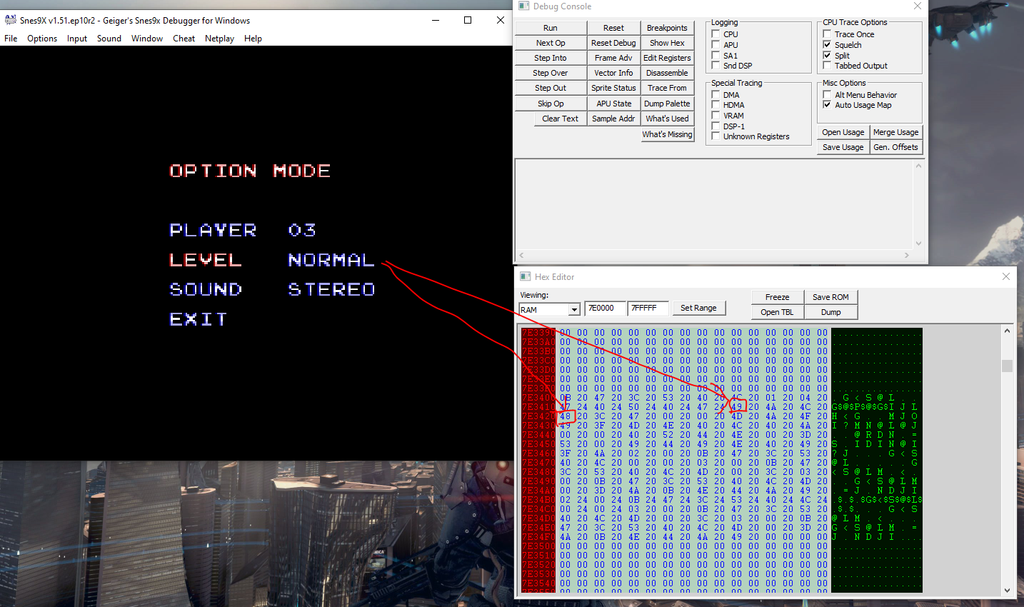Enable CPU logging checkbox
Viewport: 1024px width, 607px height.
point(716,34)
